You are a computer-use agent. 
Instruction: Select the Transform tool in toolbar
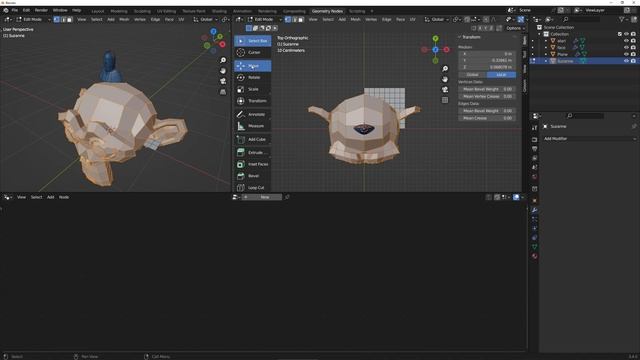(x=253, y=101)
